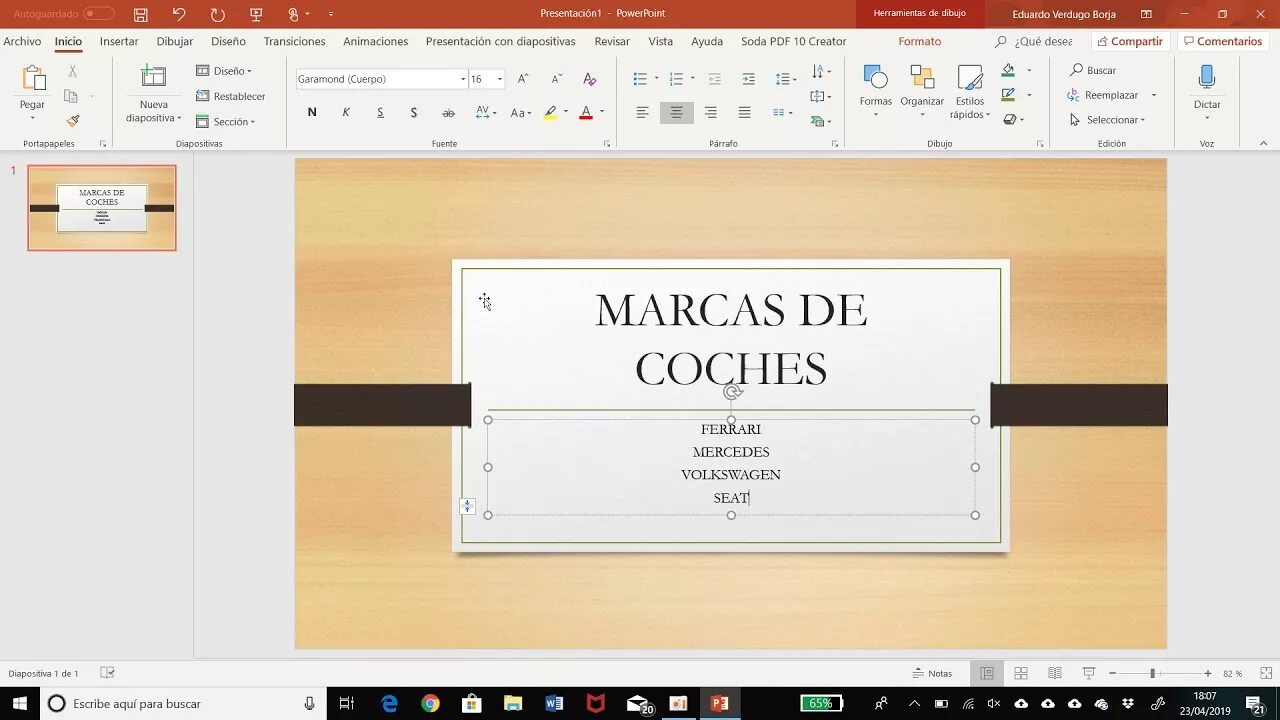Viewport: 1280px width, 720px height.
Task: Apply red font color
Action: pyautogui.click(x=586, y=113)
